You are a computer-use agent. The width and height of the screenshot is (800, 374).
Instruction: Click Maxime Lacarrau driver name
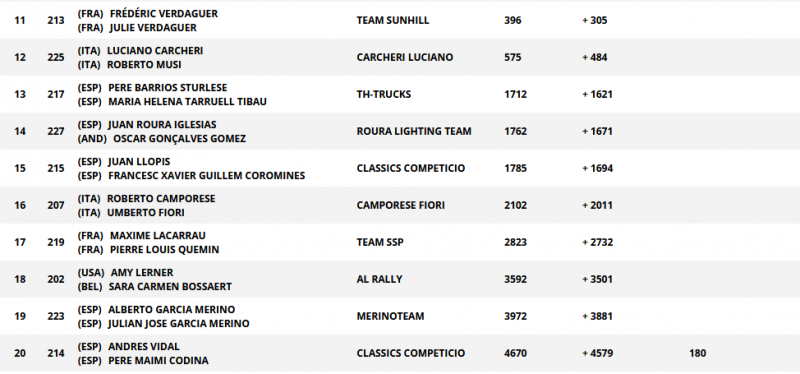tap(158, 236)
